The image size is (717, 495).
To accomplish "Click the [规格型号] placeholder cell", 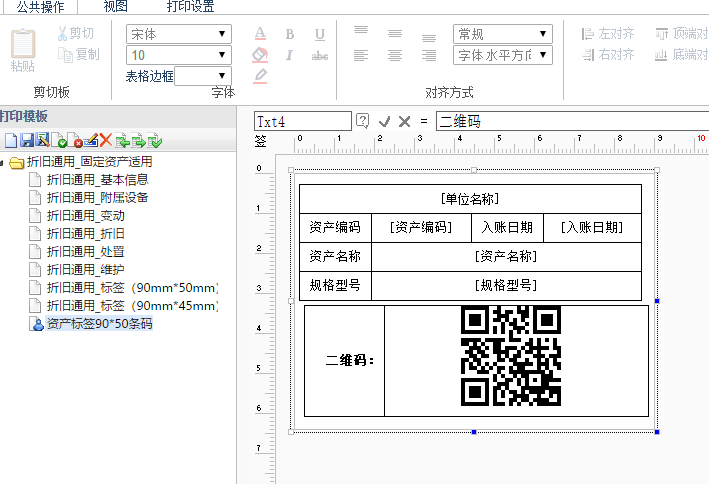I will pyautogui.click(x=506, y=286).
